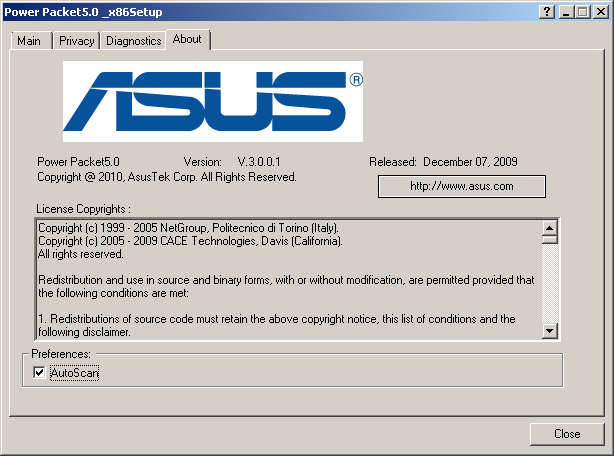Click the version value V.3.0.0.1
614x456 pixels.
[259, 162]
